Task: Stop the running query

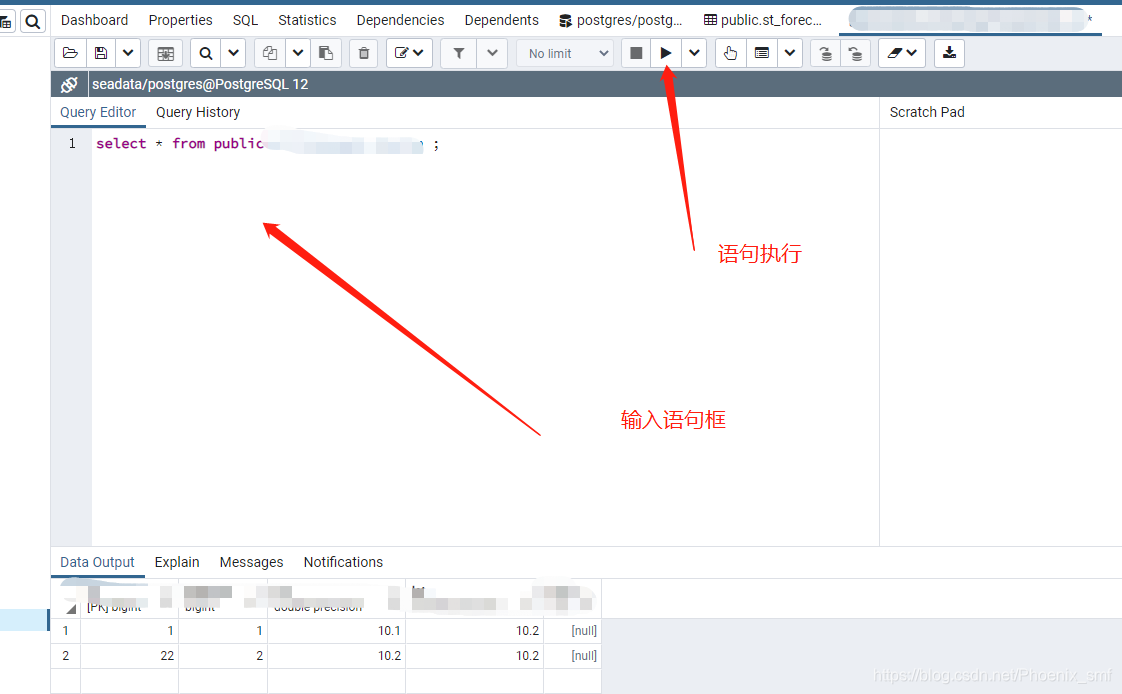Action: [636, 53]
